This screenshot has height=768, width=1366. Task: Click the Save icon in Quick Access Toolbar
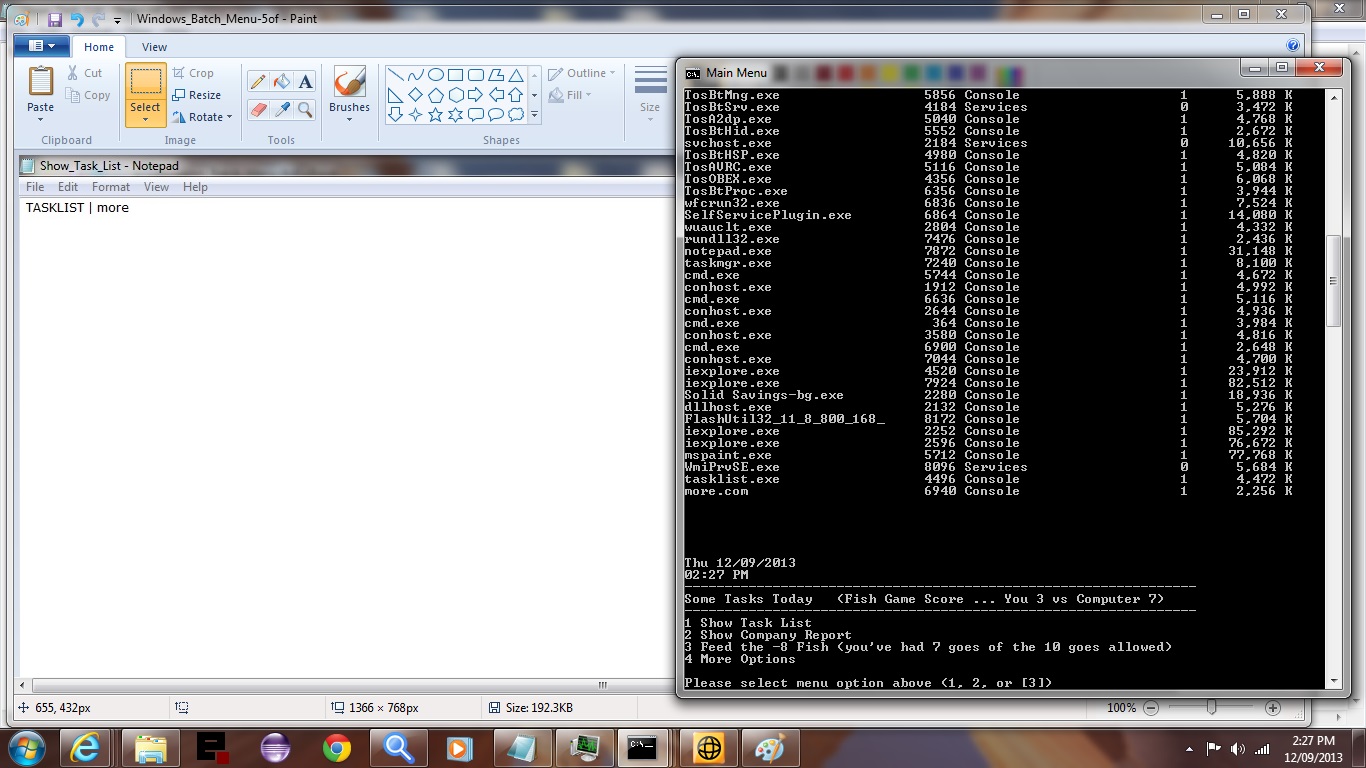pyautogui.click(x=55, y=19)
